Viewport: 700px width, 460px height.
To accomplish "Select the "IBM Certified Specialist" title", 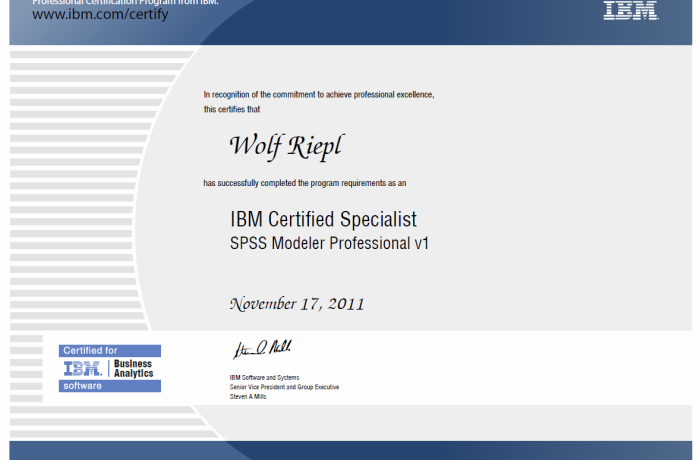I will [x=323, y=219].
